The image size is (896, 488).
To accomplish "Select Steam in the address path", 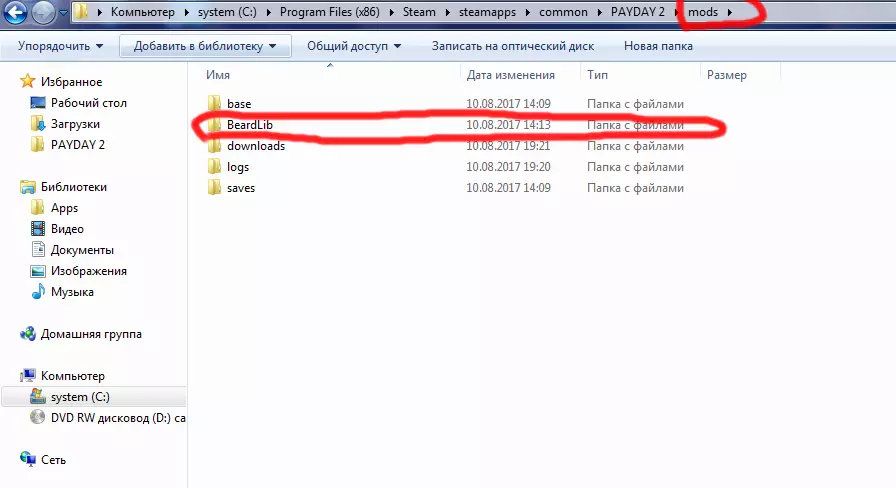I will (x=419, y=12).
